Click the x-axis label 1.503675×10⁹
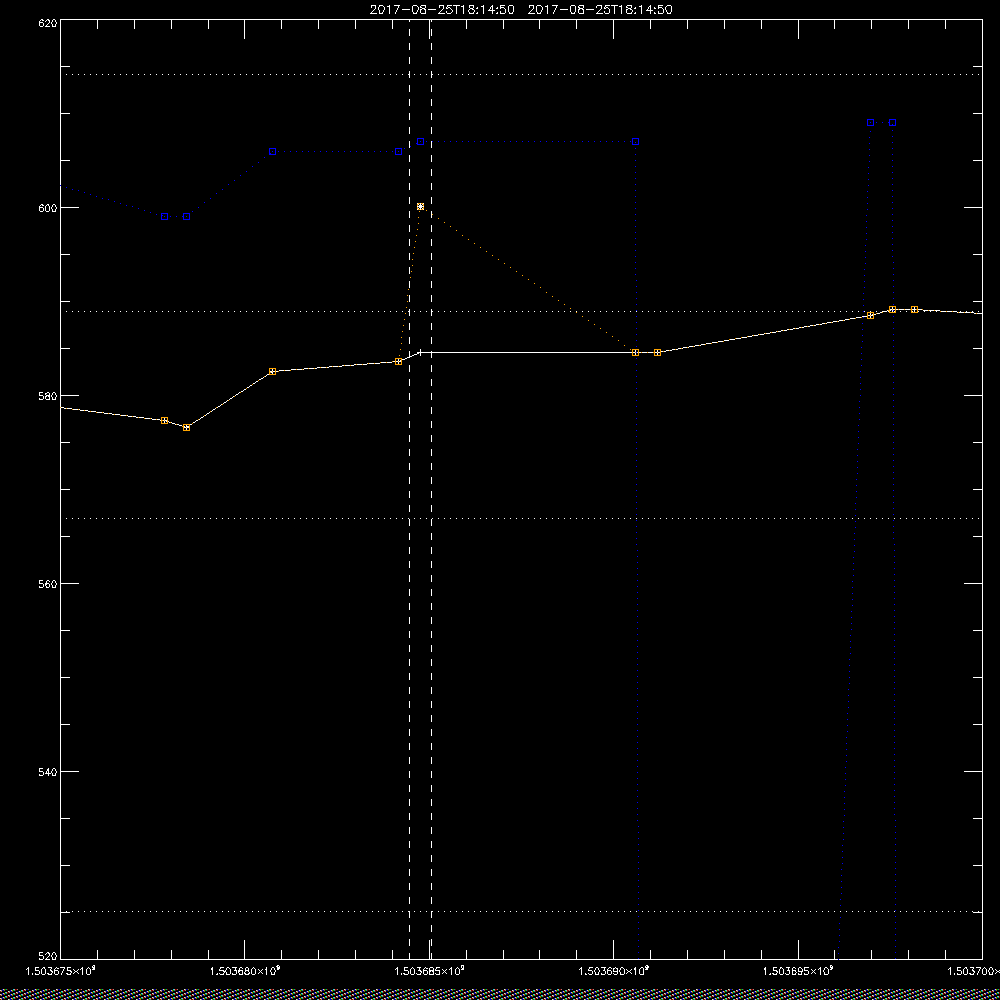1000x1000 pixels. 60,971
